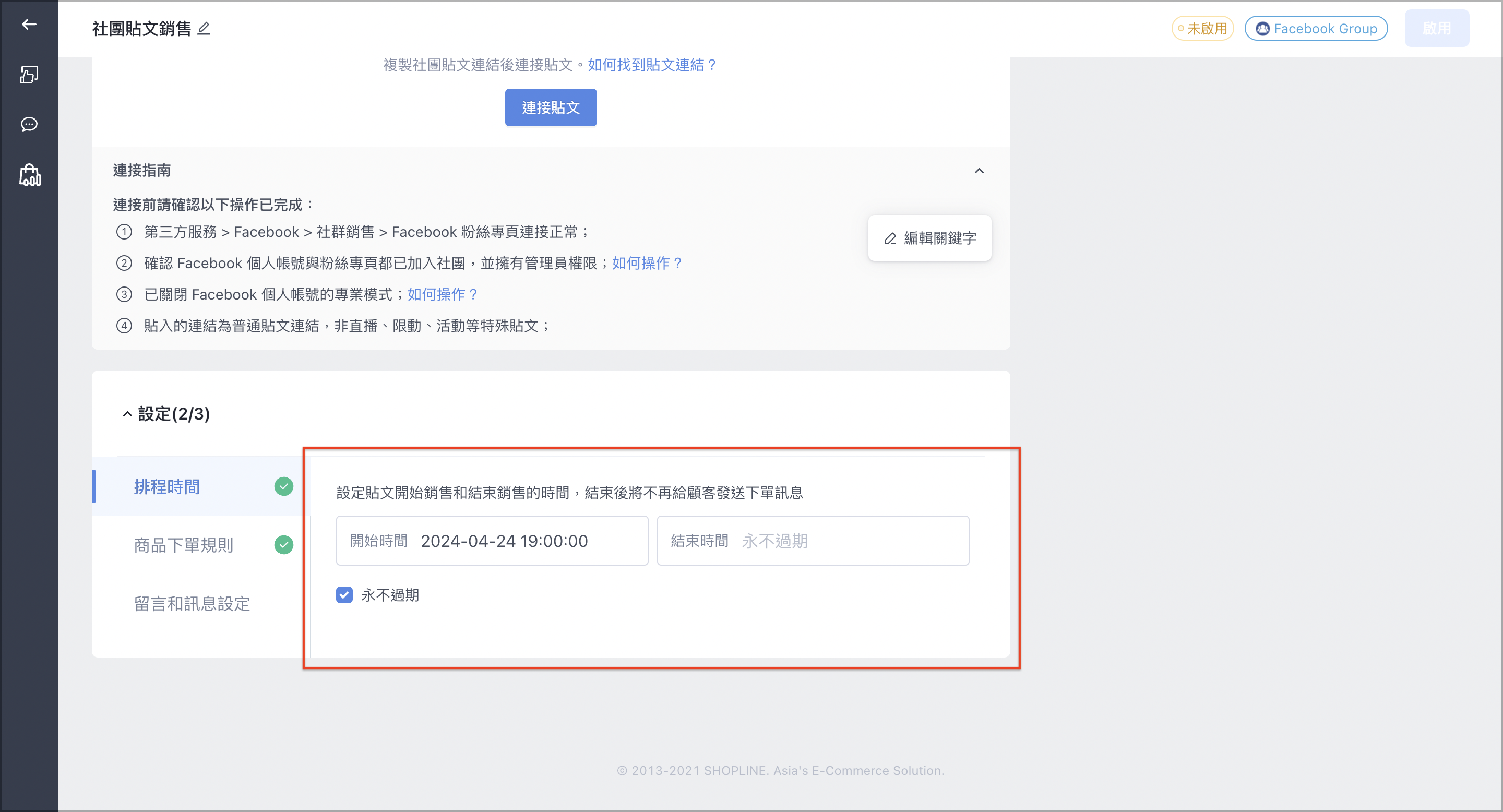Edit the title 社團貼文銷售 pencil icon

pyautogui.click(x=204, y=29)
